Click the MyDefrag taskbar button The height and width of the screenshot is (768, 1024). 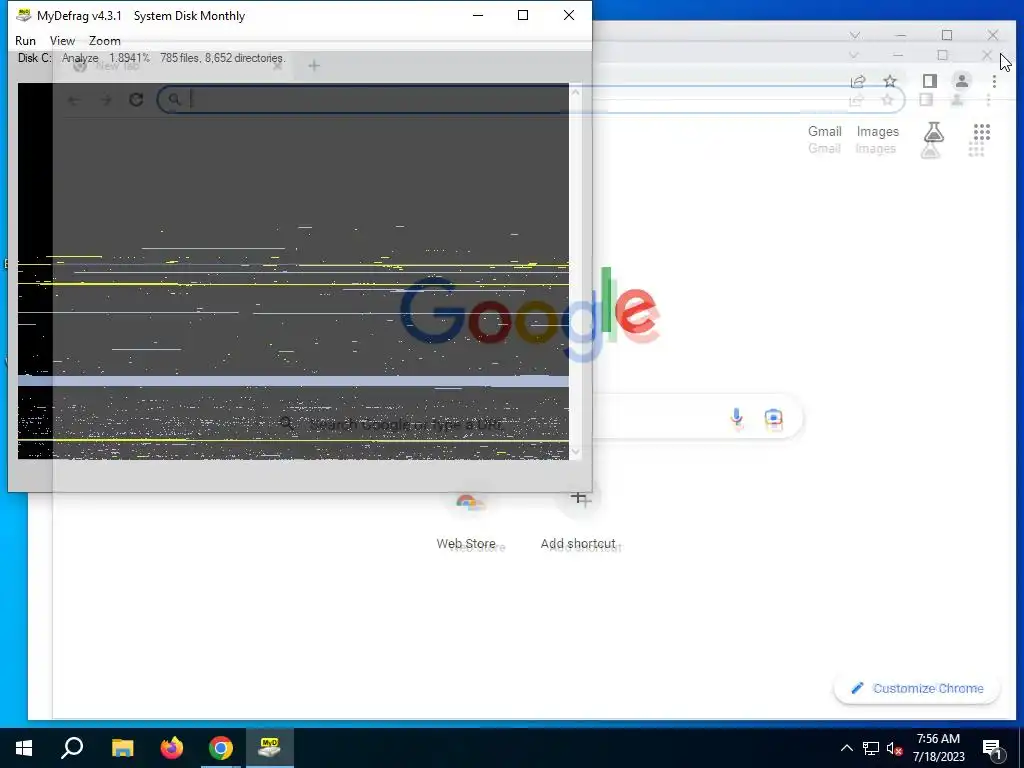(270, 748)
